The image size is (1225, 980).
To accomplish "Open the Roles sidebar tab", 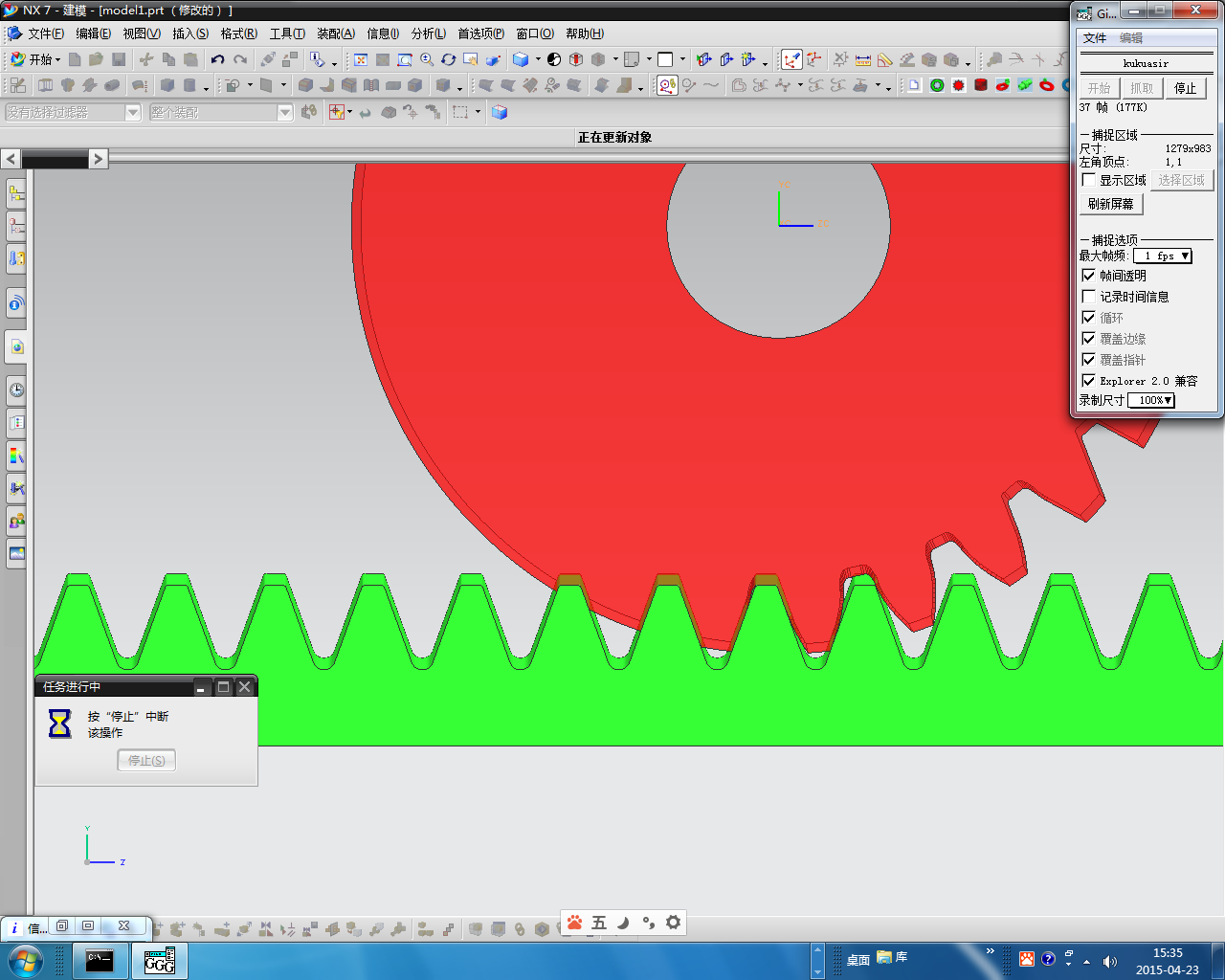I will [x=16, y=520].
